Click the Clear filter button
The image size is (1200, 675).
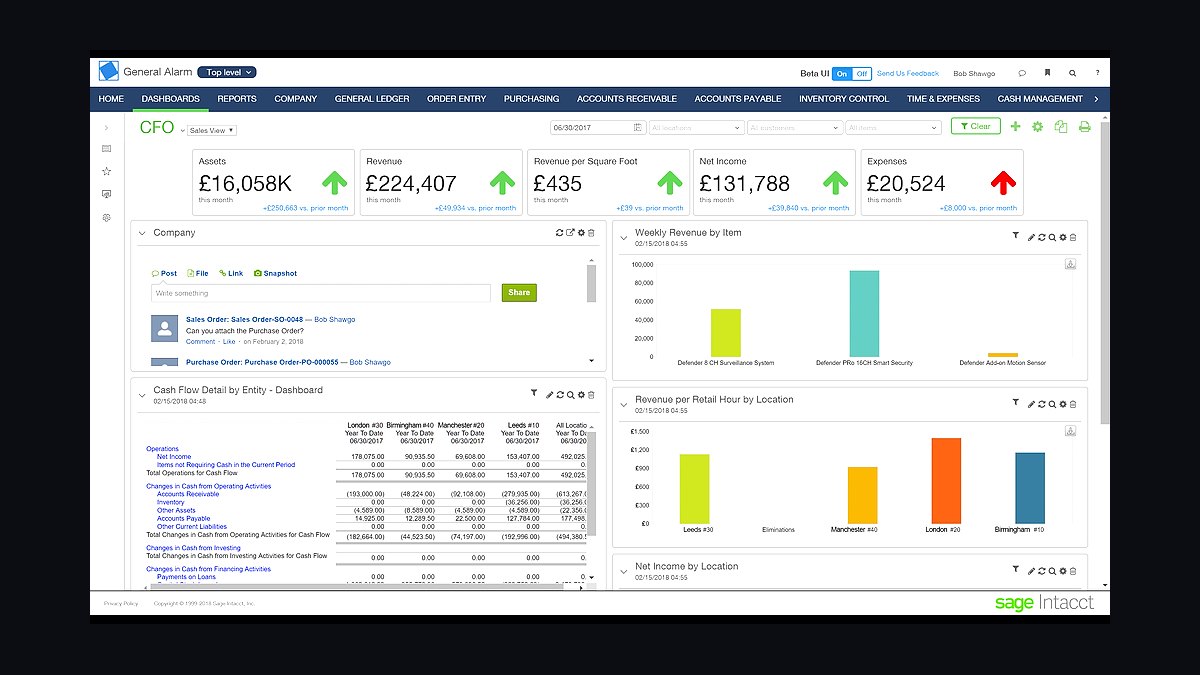[x=975, y=127]
